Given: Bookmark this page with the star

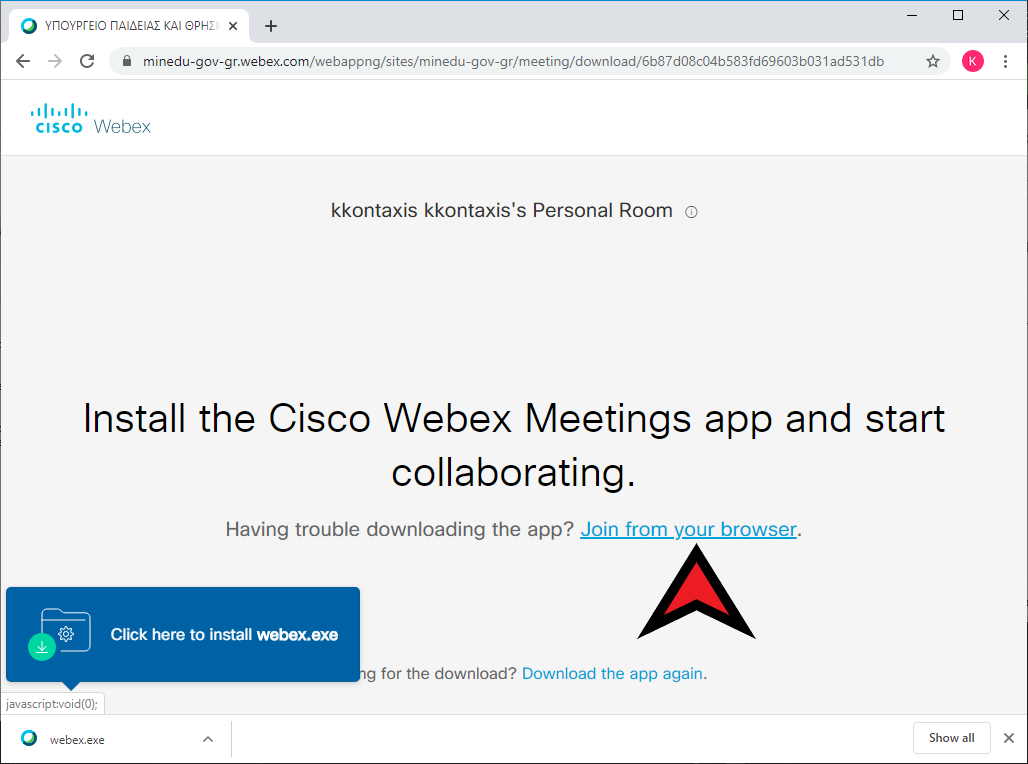Looking at the screenshot, I should 932,61.
